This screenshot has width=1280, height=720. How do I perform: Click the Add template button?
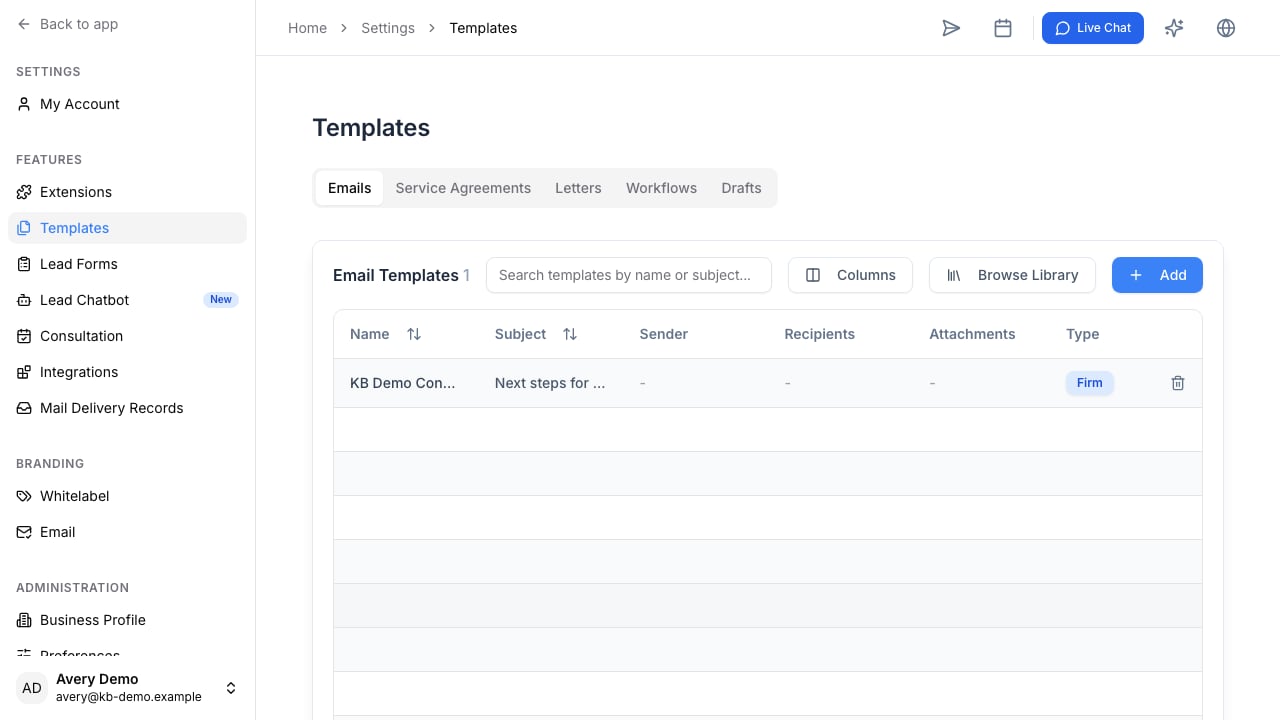(1157, 275)
